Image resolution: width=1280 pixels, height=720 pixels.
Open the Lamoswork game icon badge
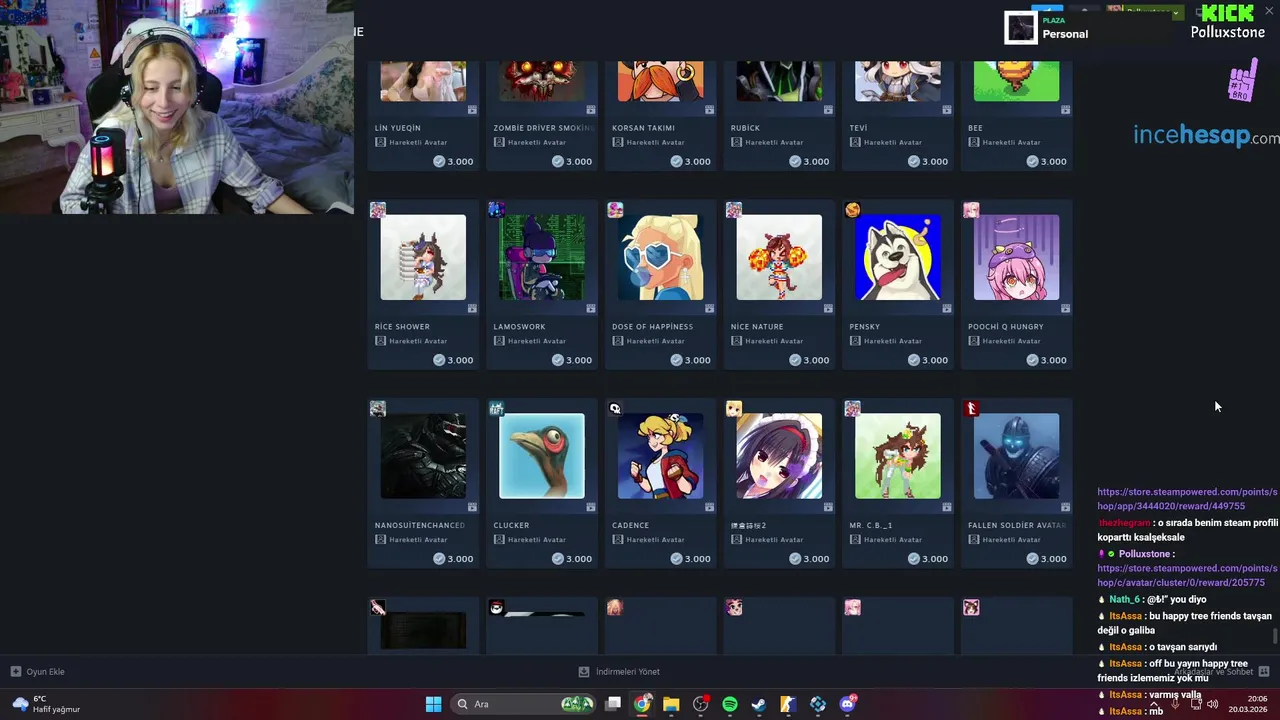tap(496, 210)
